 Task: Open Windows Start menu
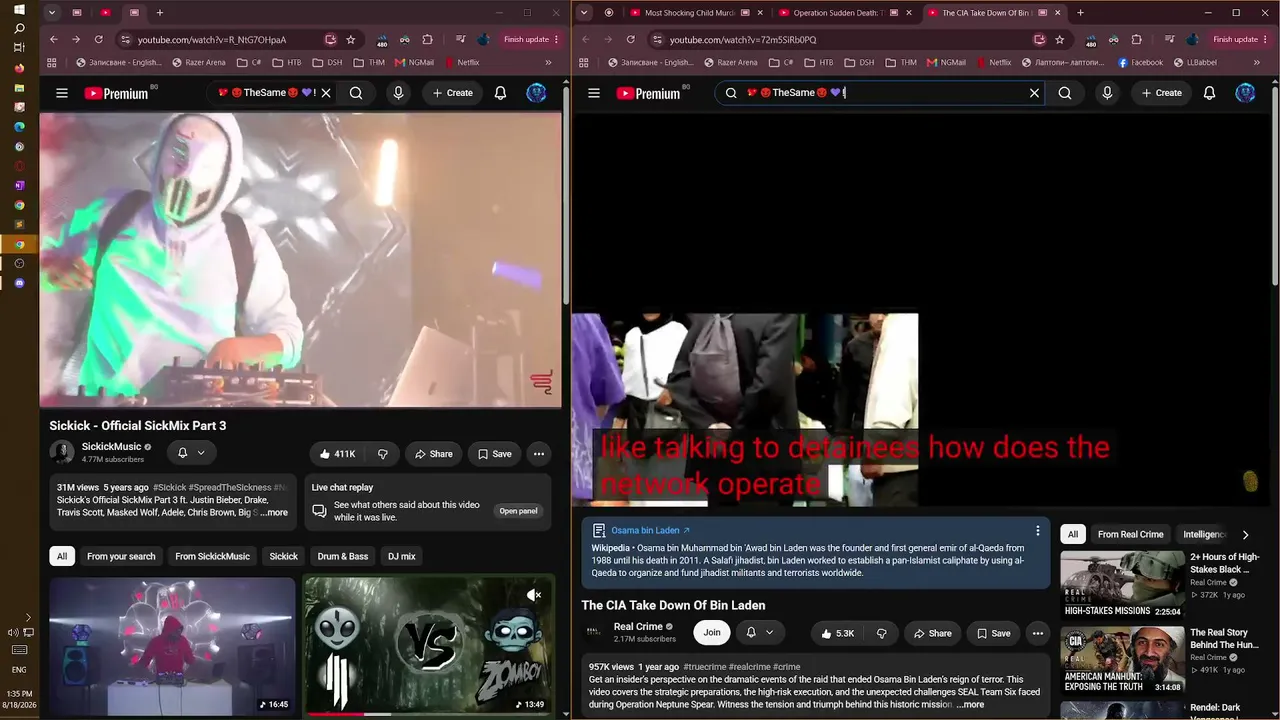[19, 10]
